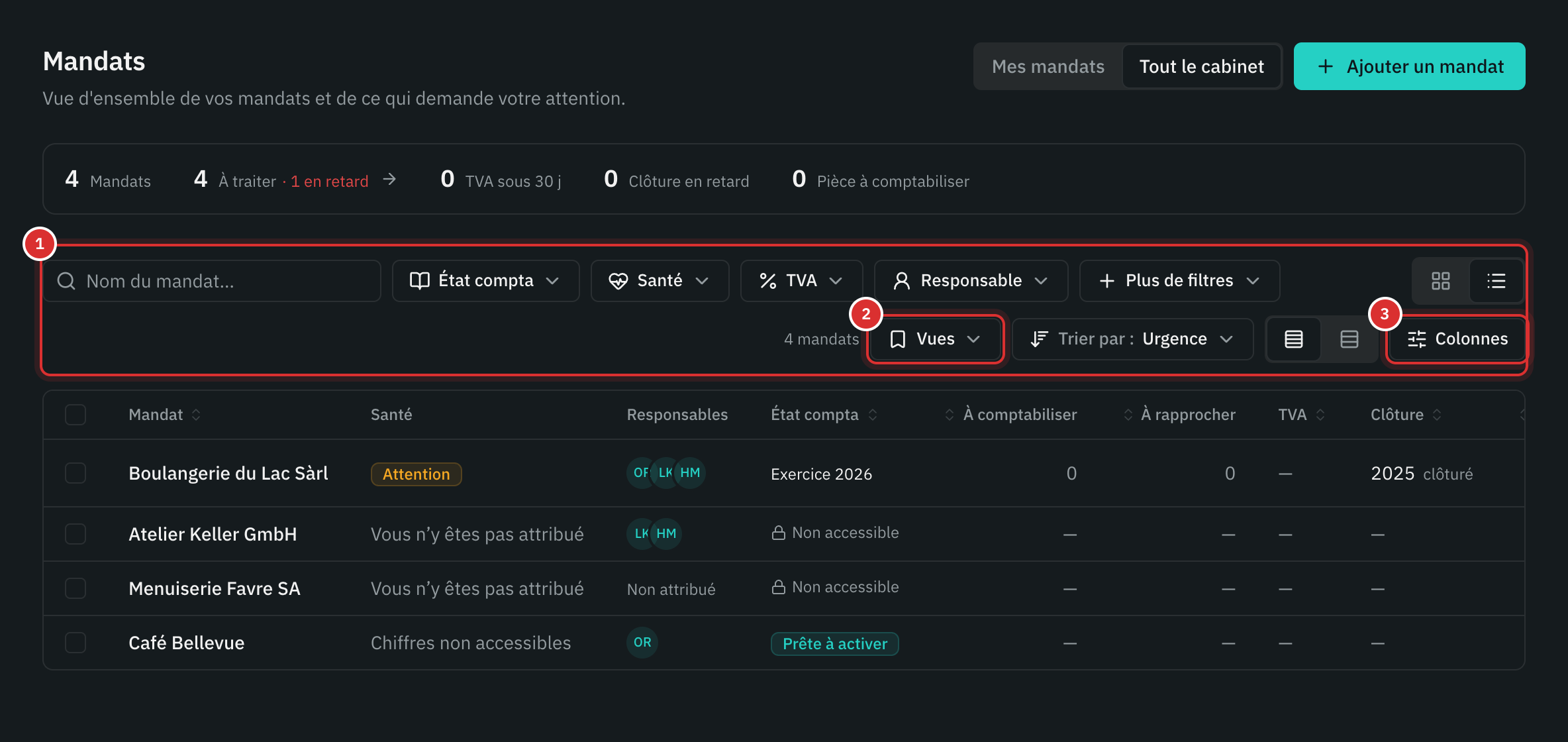The image size is (1568, 742).
Task: Check the Boulangerie du Lac Sàrl row
Action: pyautogui.click(x=75, y=473)
